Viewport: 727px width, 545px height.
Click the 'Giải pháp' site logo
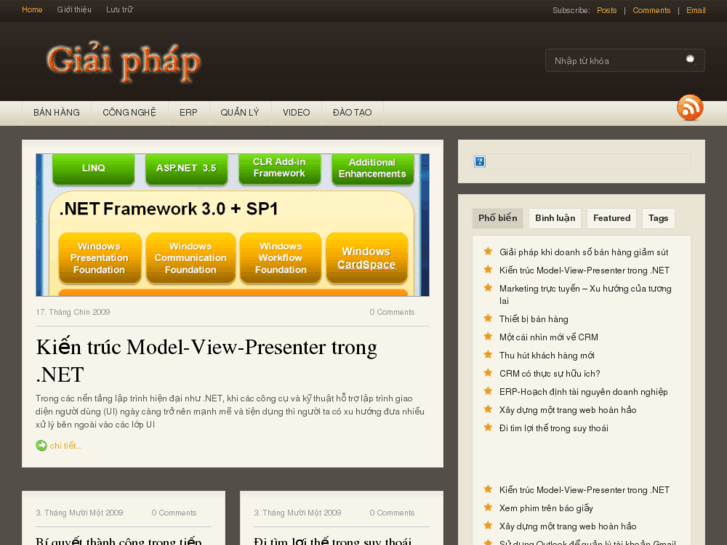coord(123,63)
